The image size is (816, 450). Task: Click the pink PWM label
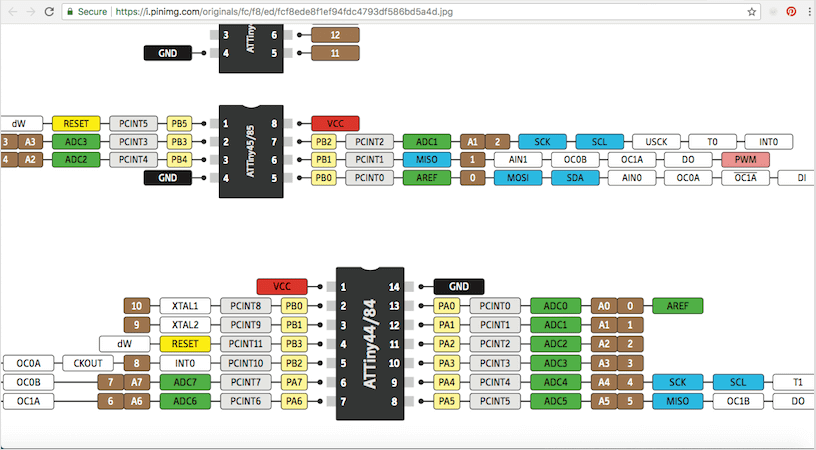[x=746, y=159]
